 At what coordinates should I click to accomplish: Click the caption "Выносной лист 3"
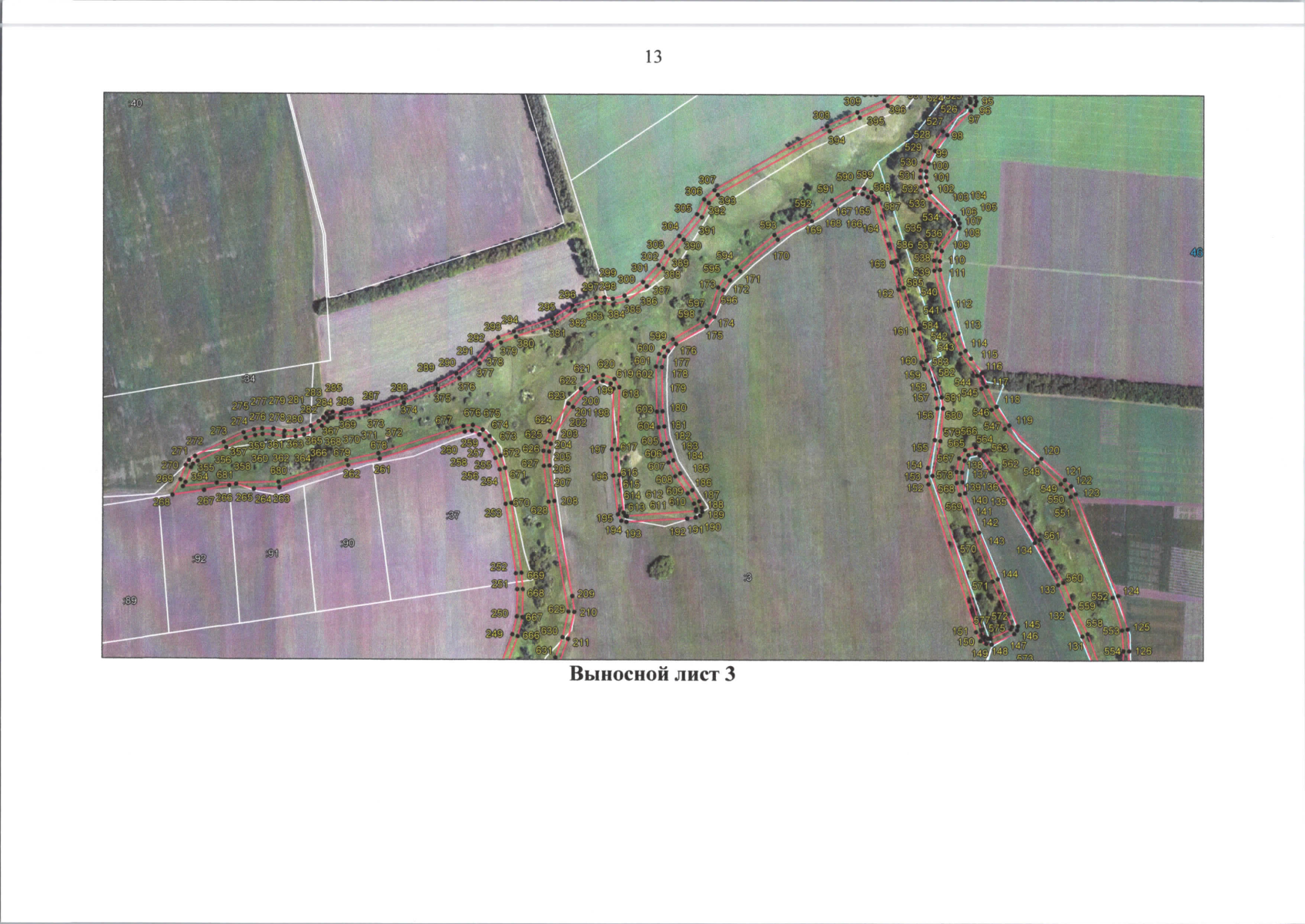(652, 675)
